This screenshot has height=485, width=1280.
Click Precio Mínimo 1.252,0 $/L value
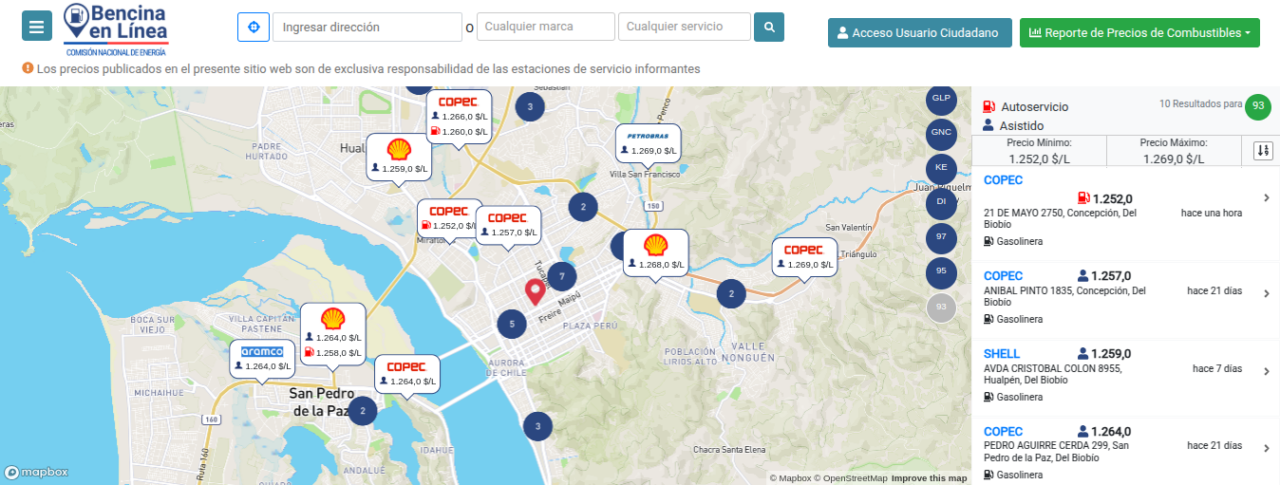click(x=1039, y=158)
